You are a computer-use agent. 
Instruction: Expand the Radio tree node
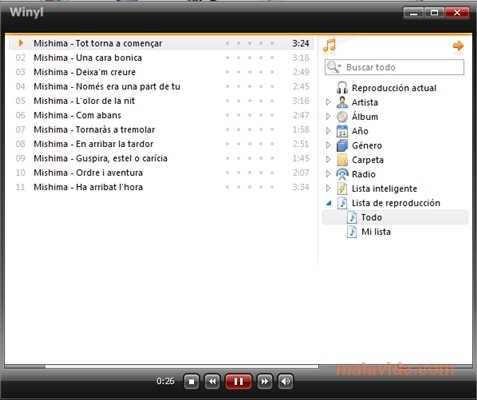(x=328, y=174)
